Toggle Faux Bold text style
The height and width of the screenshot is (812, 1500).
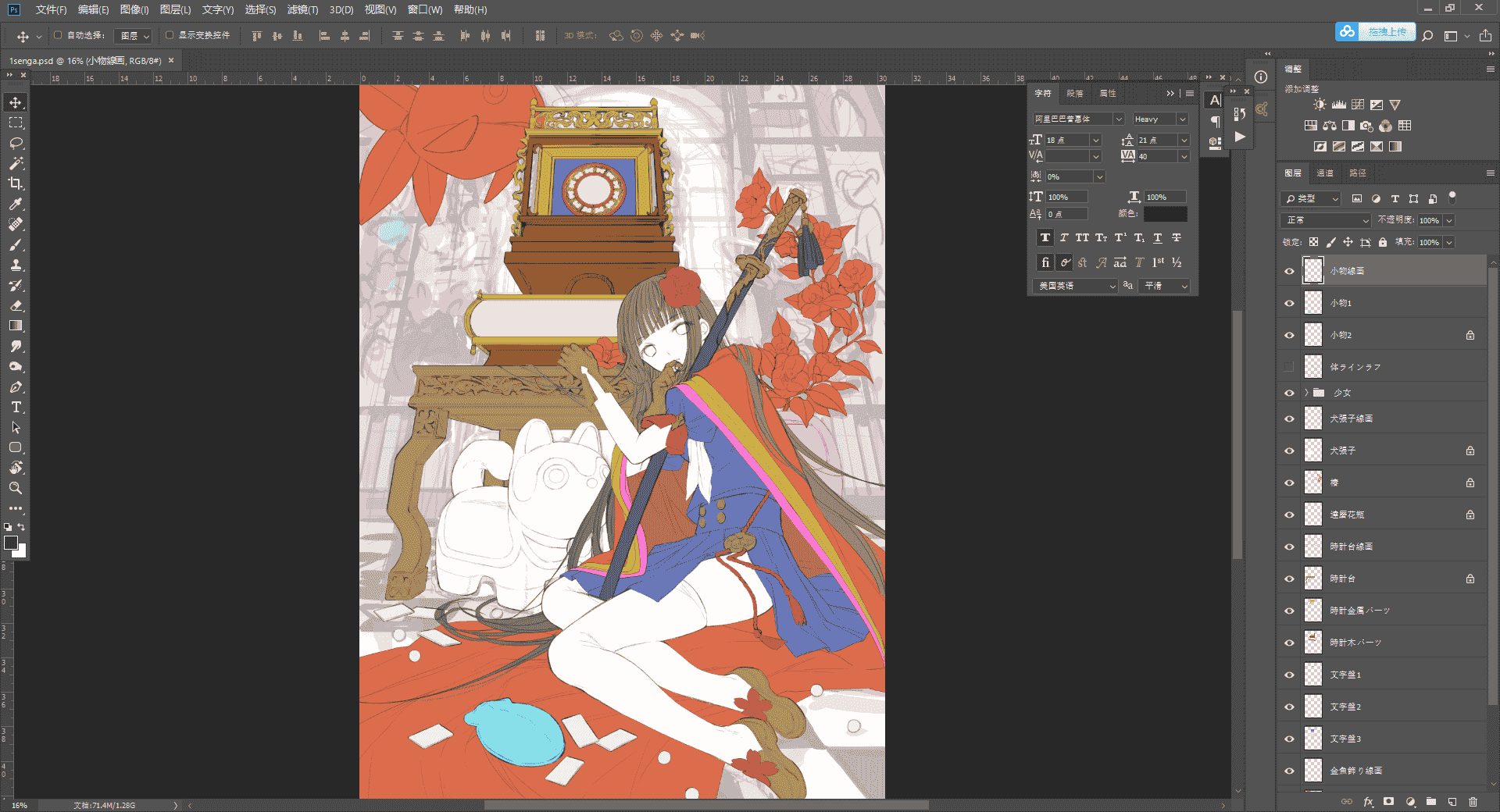1045,238
